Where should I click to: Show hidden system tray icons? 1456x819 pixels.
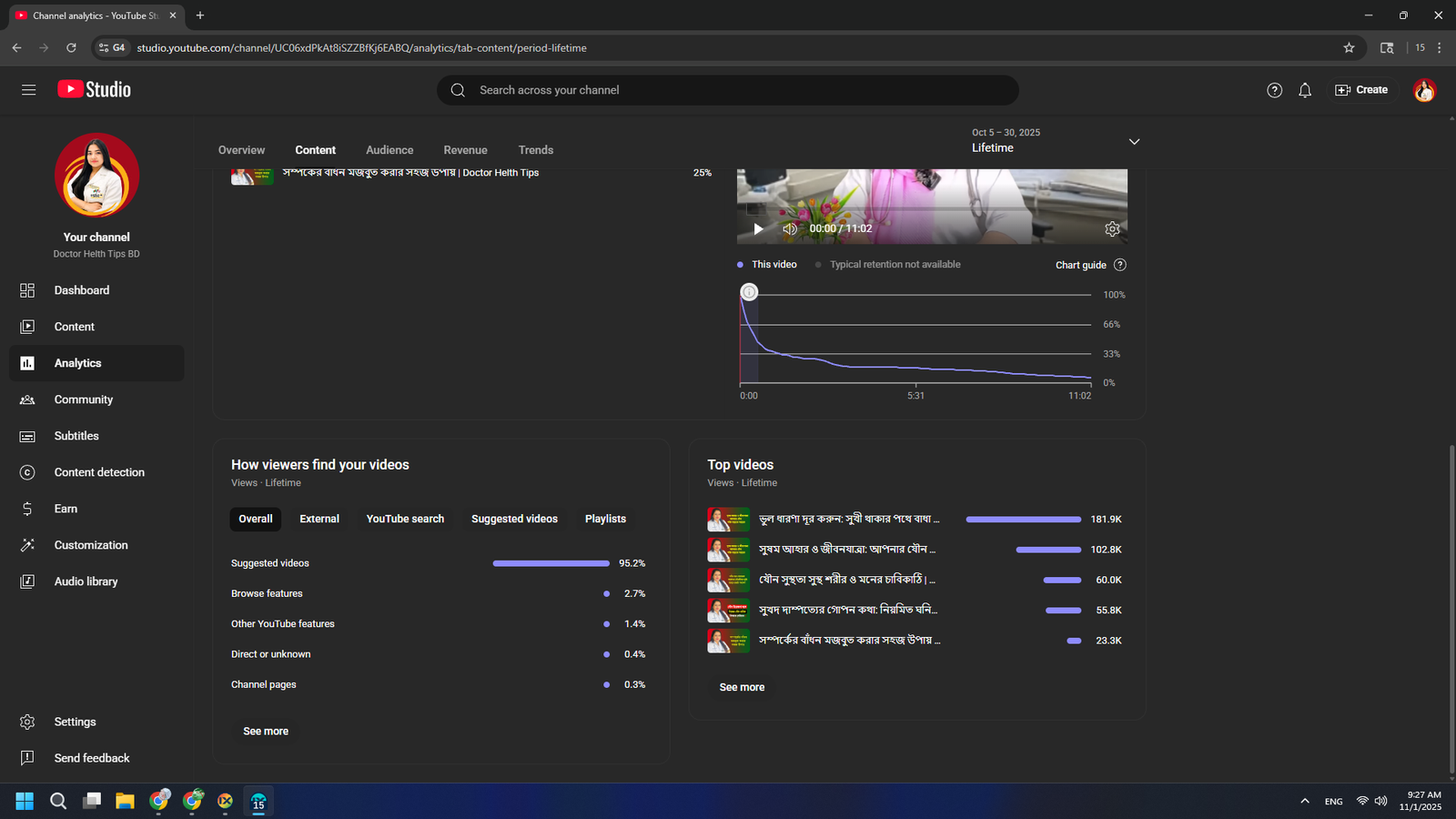pos(1305,801)
